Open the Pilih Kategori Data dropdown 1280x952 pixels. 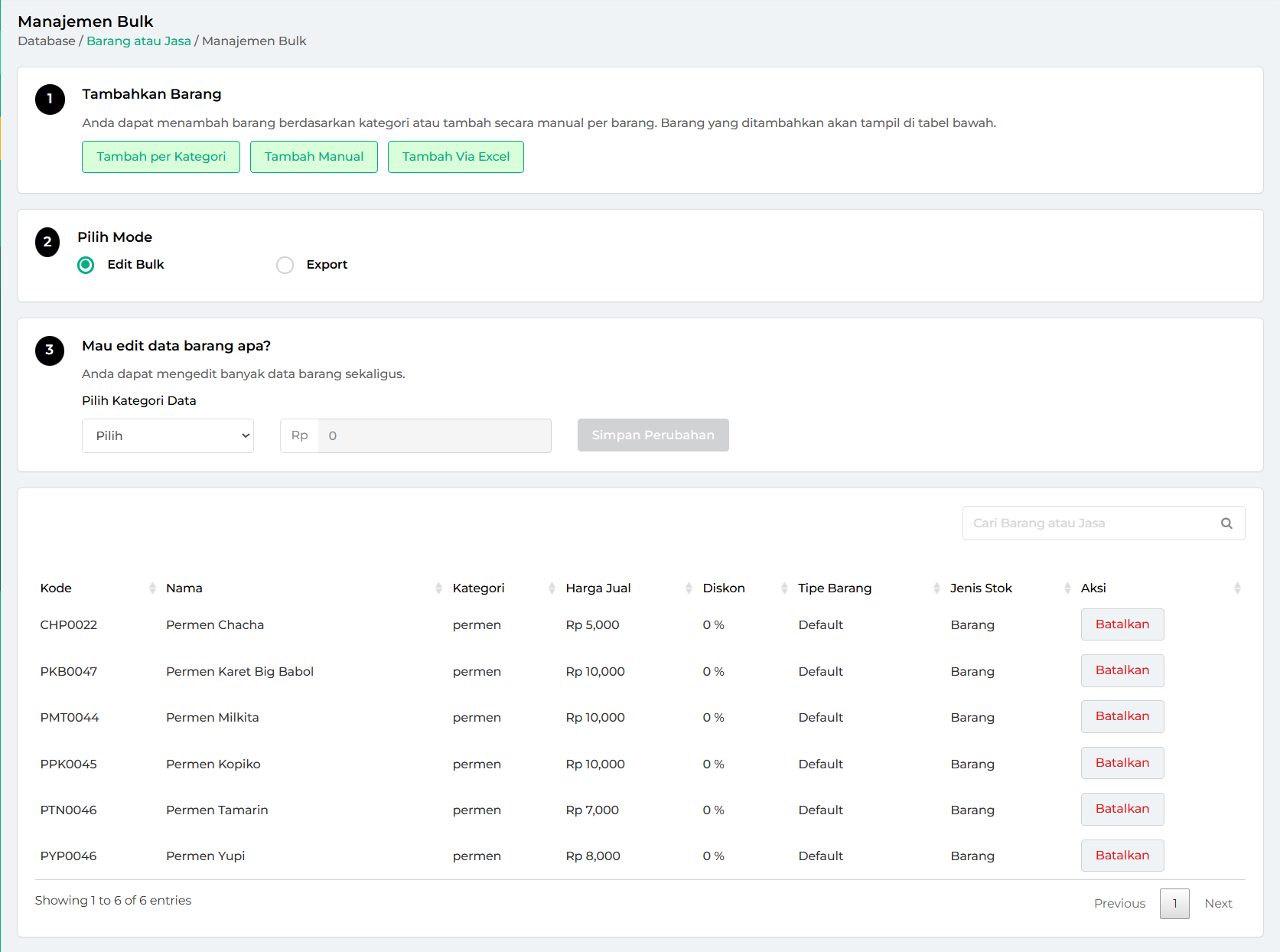pyautogui.click(x=168, y=435)
